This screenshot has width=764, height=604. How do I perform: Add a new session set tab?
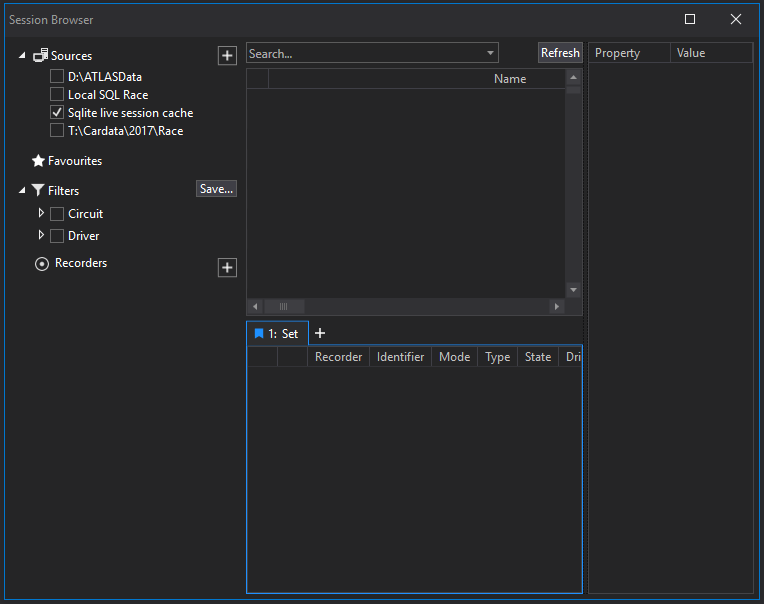click(320, 333)
